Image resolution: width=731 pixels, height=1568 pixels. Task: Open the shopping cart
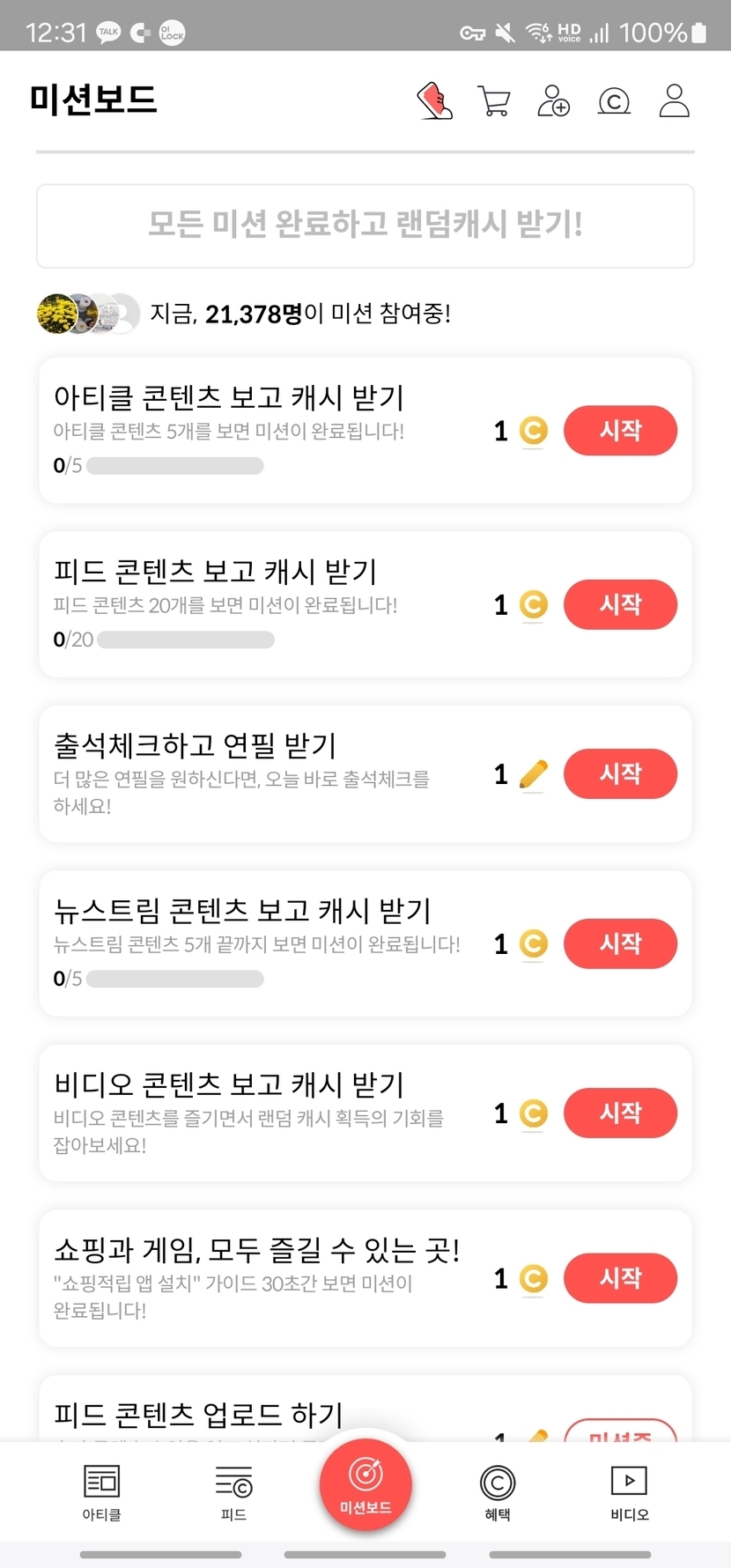tap(493, 101)
